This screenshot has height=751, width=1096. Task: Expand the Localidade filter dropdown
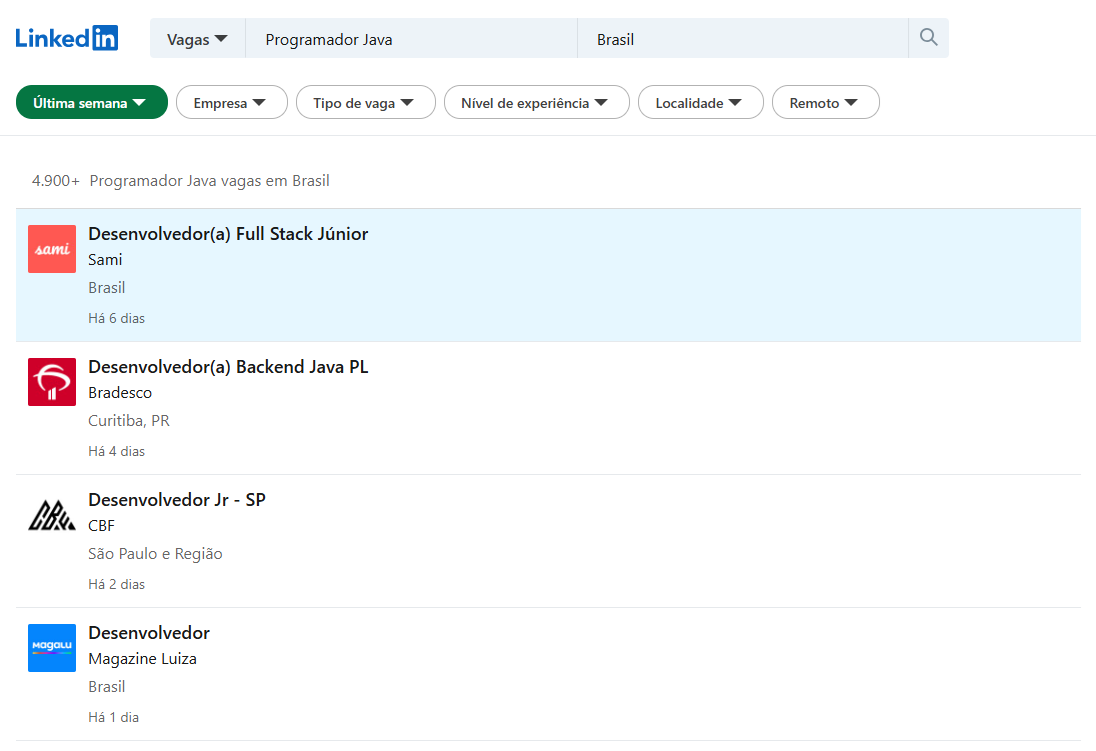click(x=700, y=103)
